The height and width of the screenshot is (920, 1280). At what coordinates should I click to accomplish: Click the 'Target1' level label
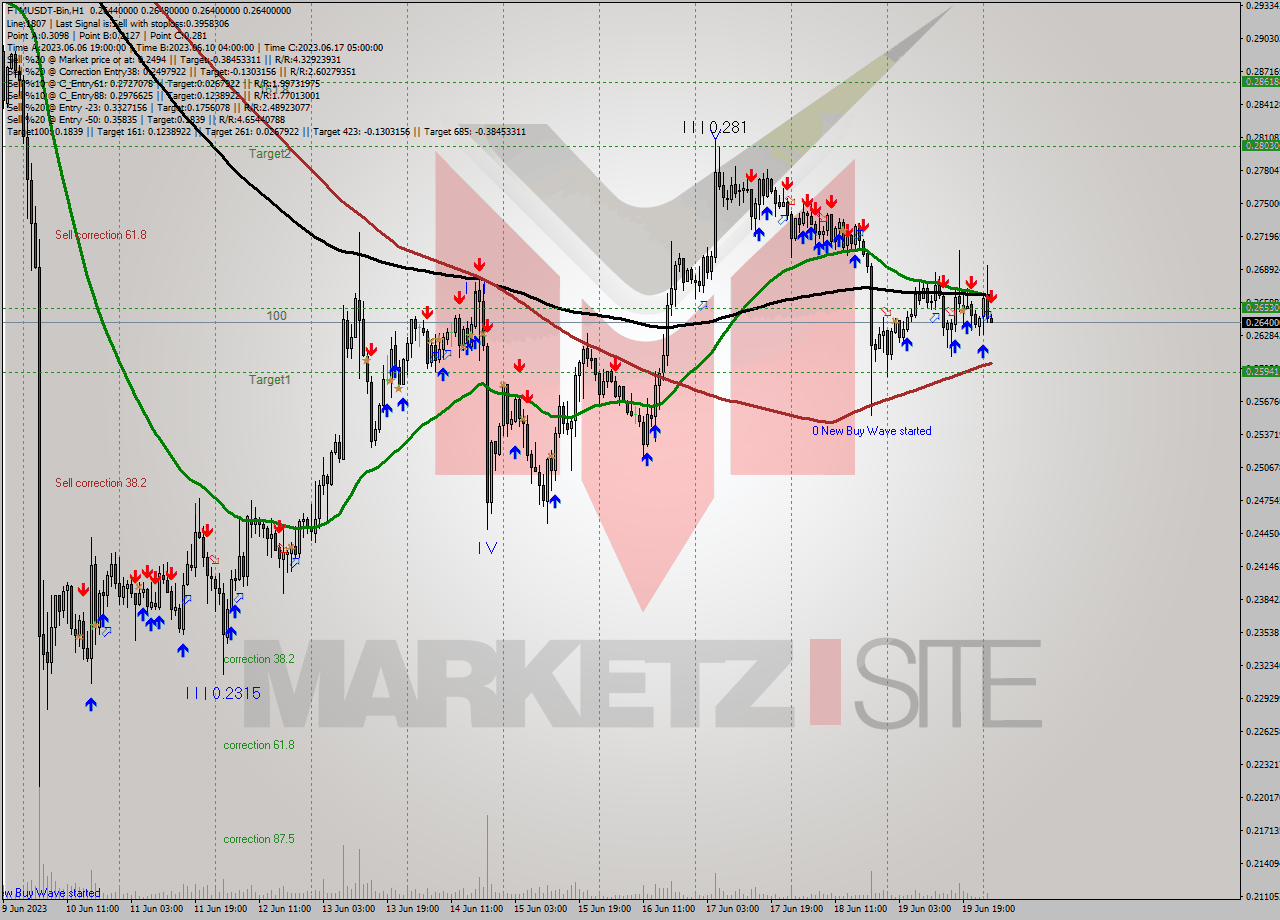click(270, 380)
